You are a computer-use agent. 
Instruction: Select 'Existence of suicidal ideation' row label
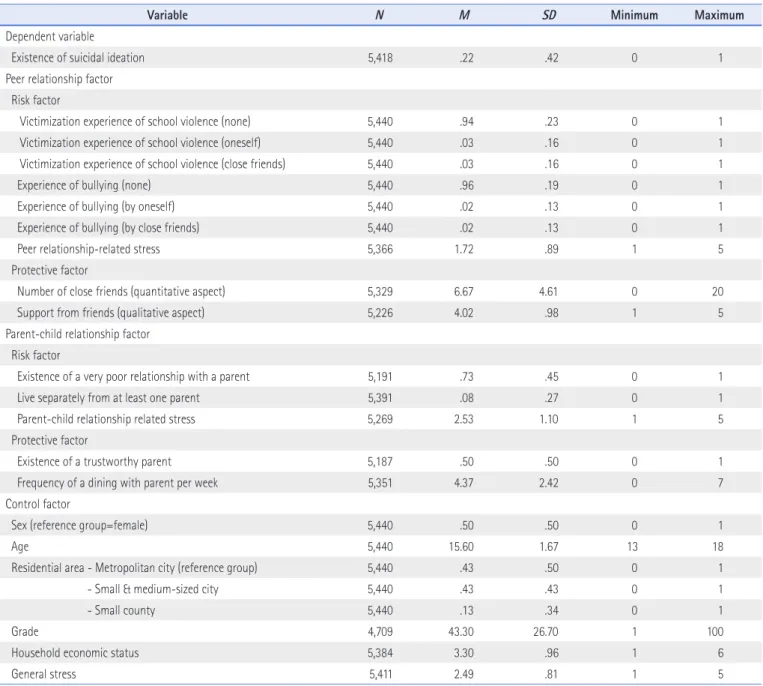coord(78,58)
